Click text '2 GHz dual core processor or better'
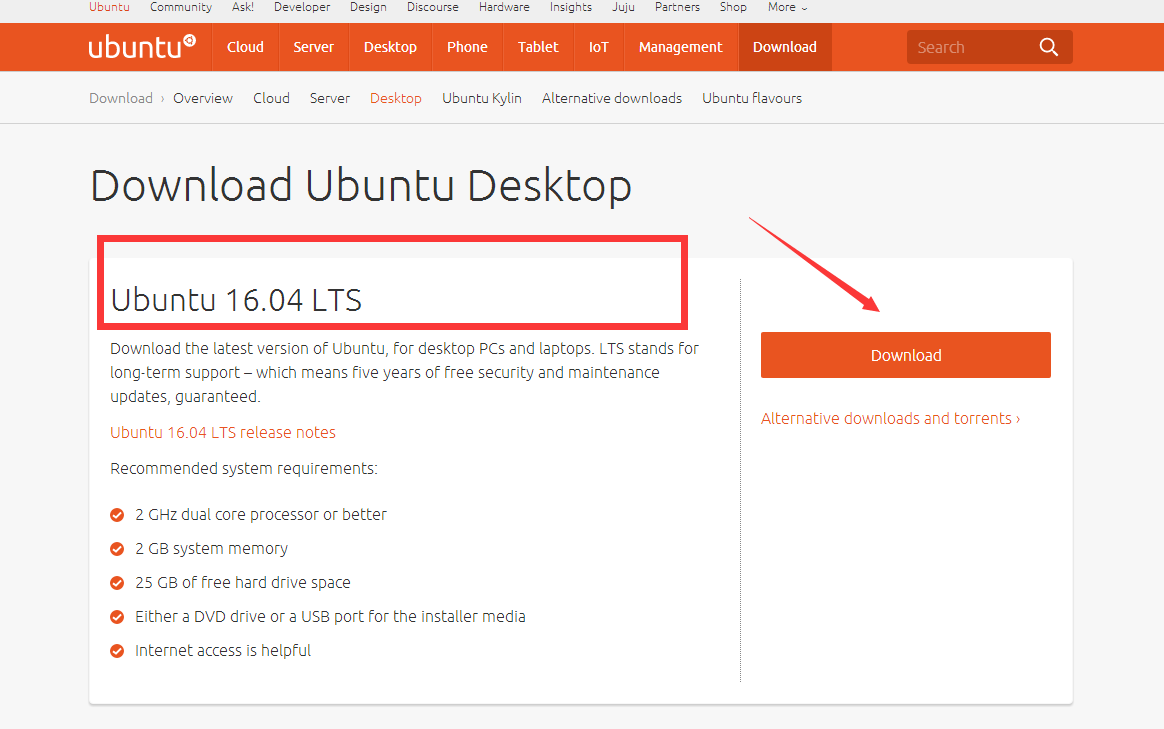 tap(261, 514)
